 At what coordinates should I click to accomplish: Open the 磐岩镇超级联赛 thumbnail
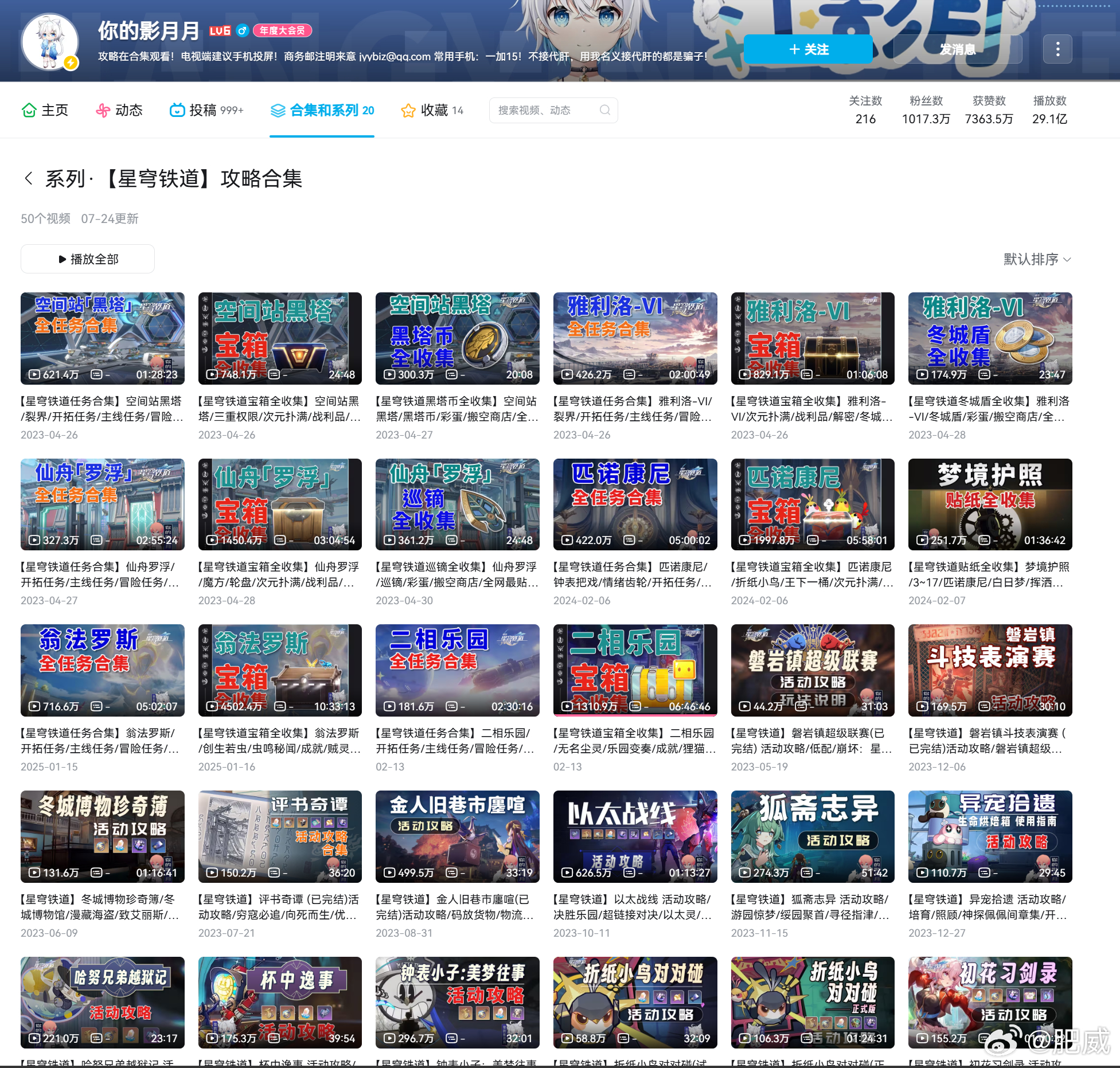point(813,670)
